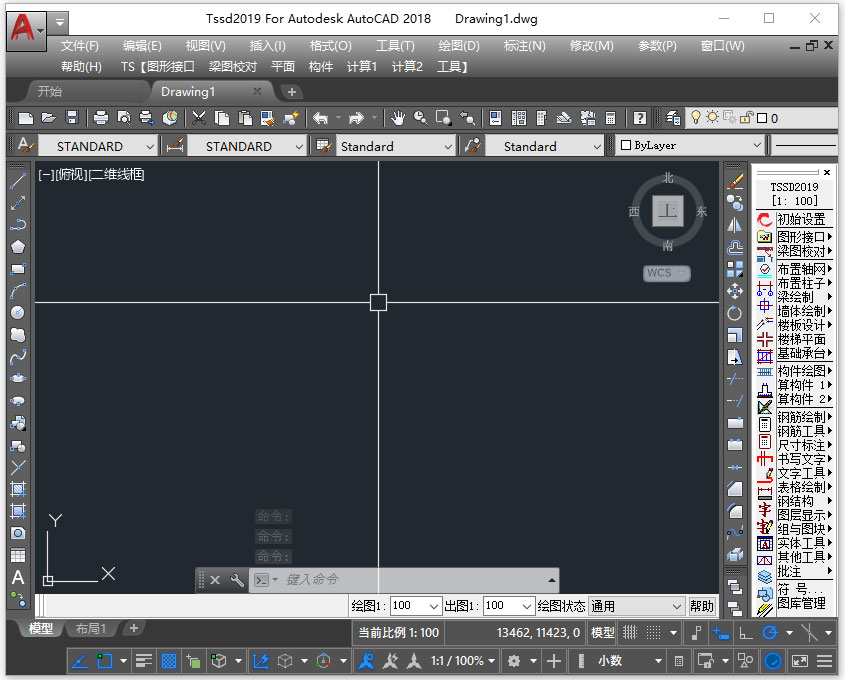Toggle clean screen full-view icon
The width and height of the screenshot is (845, 680).
point(800,661)
